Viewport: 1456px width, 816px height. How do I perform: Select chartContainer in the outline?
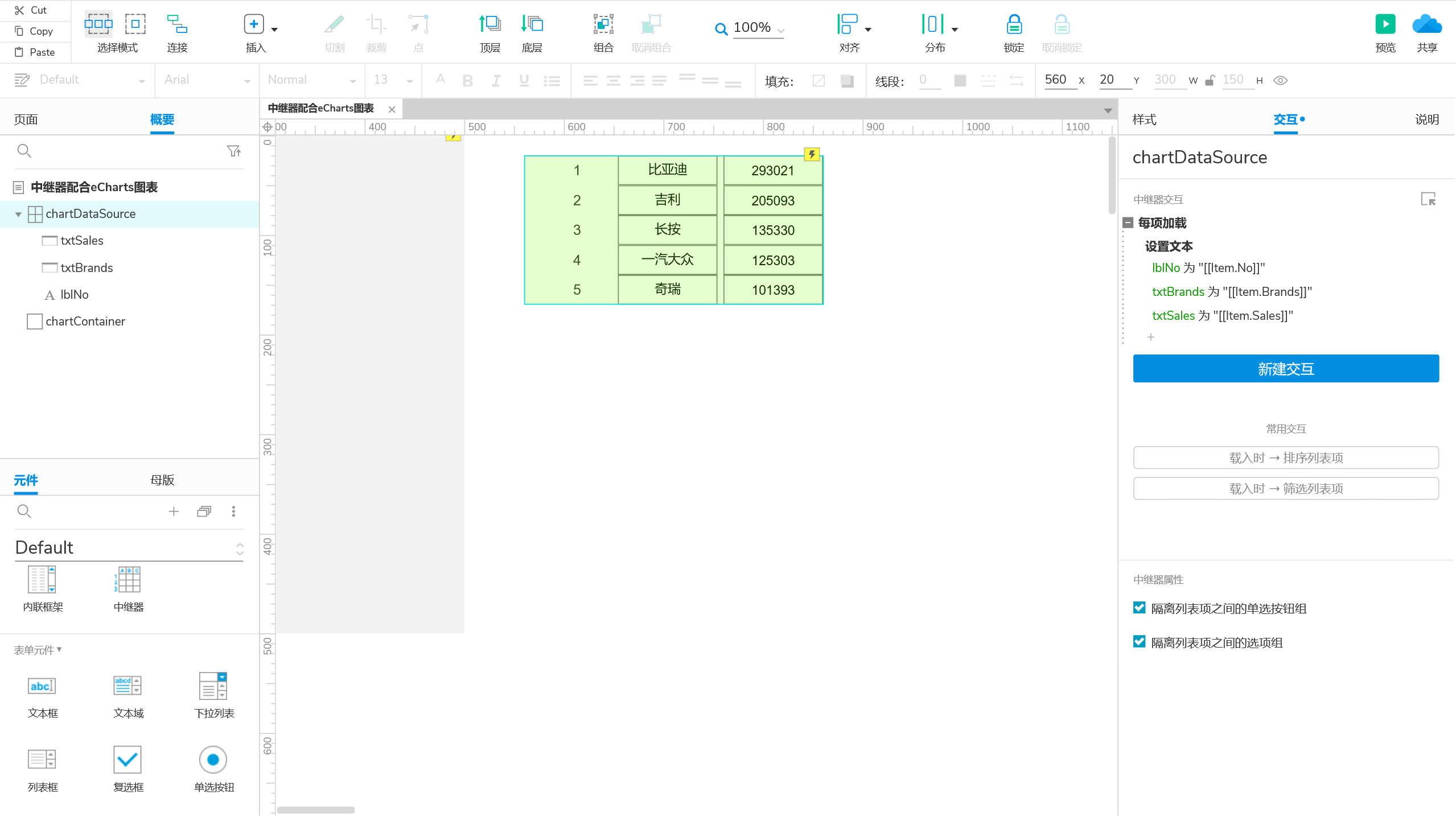pyautogui.click(x=85, y=322)
